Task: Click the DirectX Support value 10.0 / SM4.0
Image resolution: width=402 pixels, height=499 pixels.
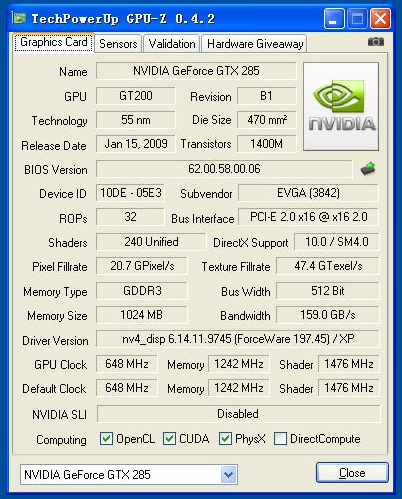Action: coord(337,242)
